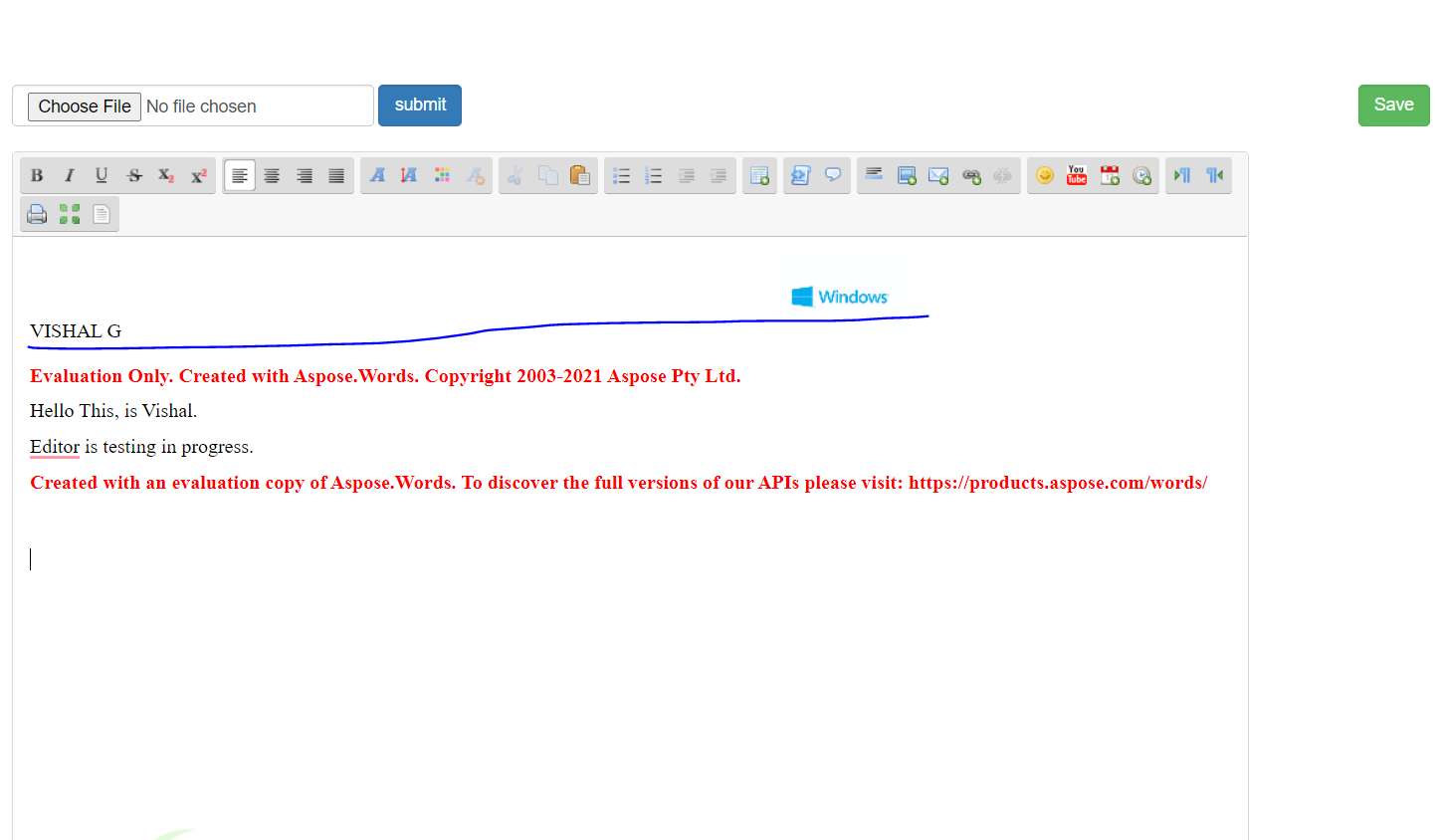Insert a table
The image size is (1444, 840).
click(x=759, y=176)
